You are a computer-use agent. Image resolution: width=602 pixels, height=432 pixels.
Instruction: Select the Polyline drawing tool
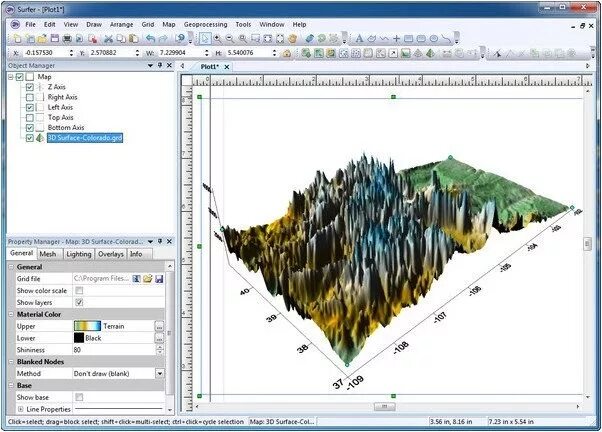click(x=384, y=38)
